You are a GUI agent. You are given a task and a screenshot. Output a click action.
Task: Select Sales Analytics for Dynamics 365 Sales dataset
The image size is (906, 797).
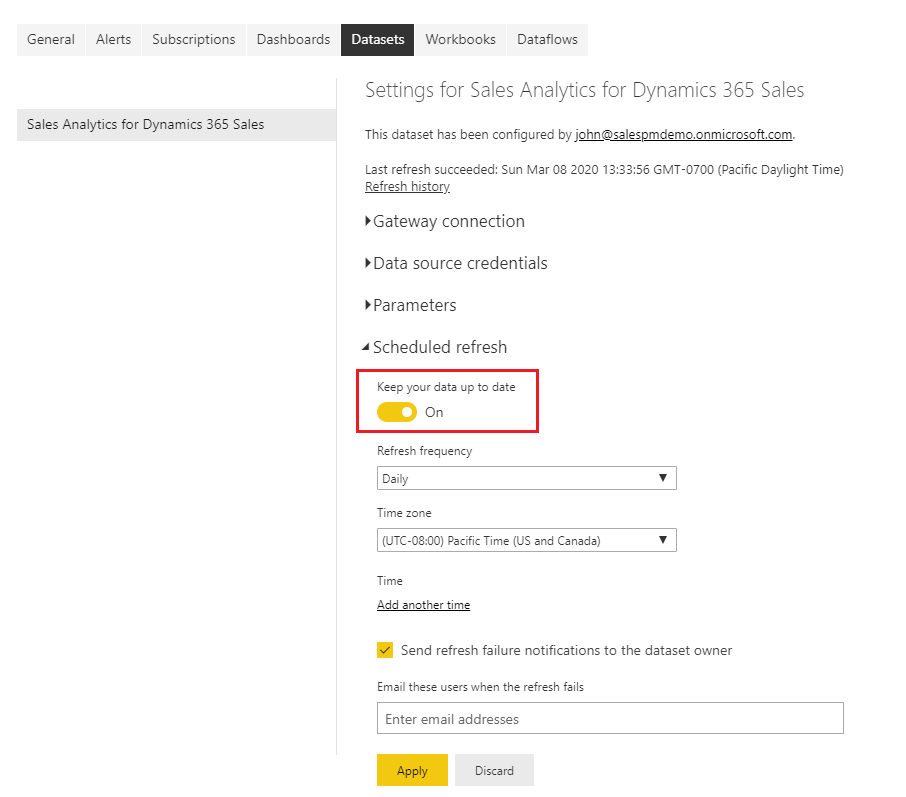coord(176,124)
